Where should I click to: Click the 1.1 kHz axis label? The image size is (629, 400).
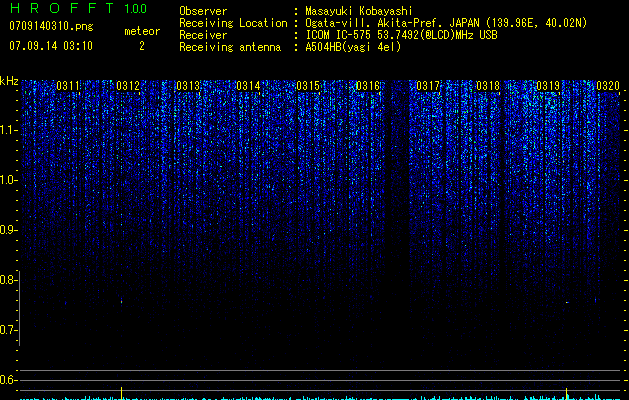click(x=8, y=130)
